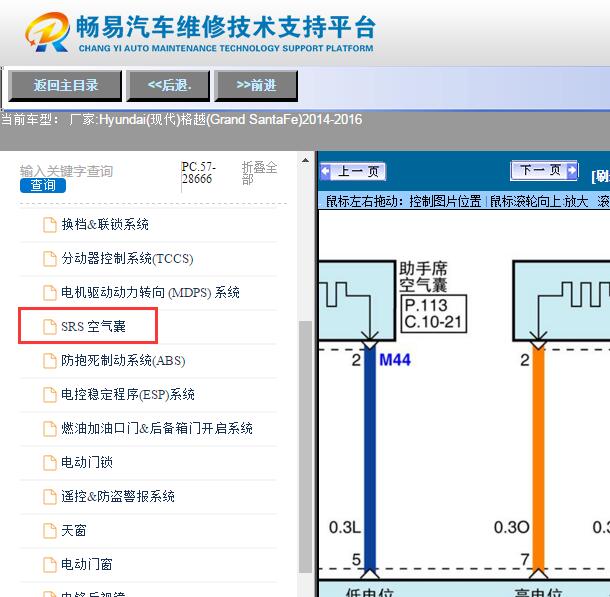Click document icon beside 分动器控制系统(TCCS)
Screen dimensions: 610x597
point(49,259)
